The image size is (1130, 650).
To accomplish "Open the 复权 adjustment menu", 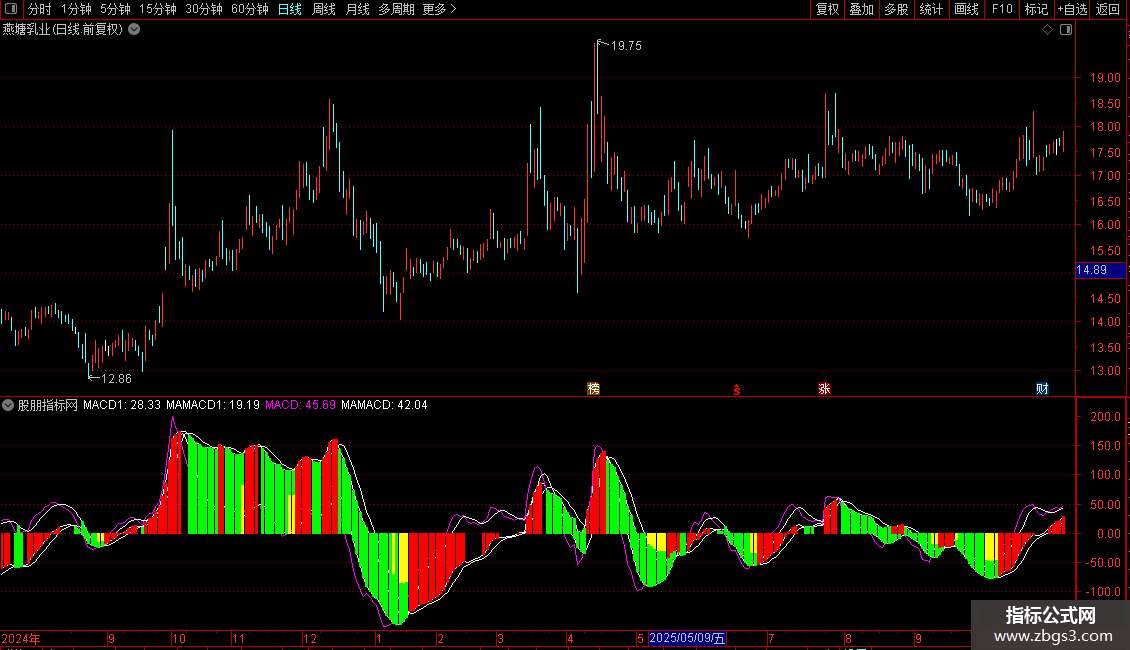I will click(x=827, y=9).
